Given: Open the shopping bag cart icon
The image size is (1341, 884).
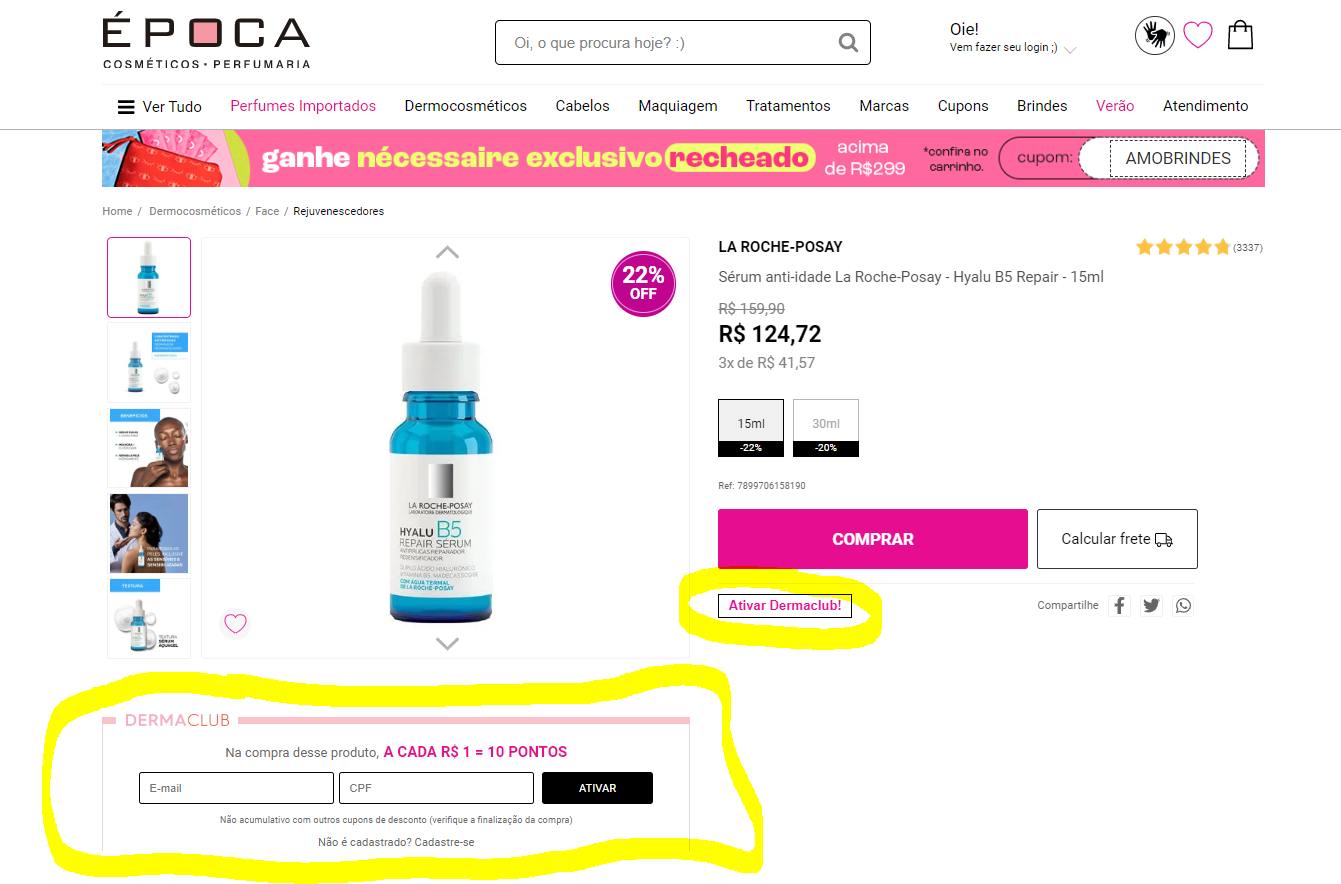Looking at the screenshot, I should click(1240, 35).
